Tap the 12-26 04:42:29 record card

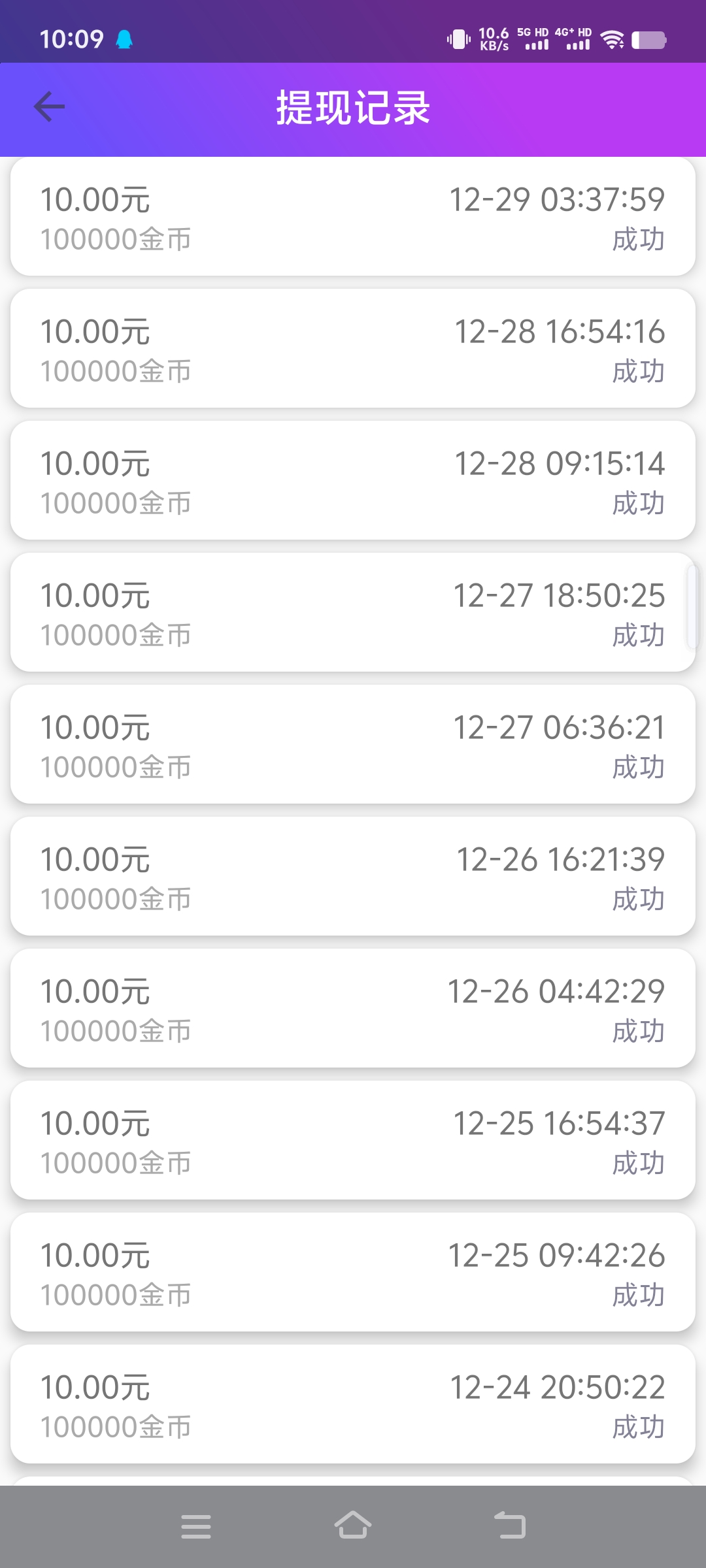[x=353, y=1009]
